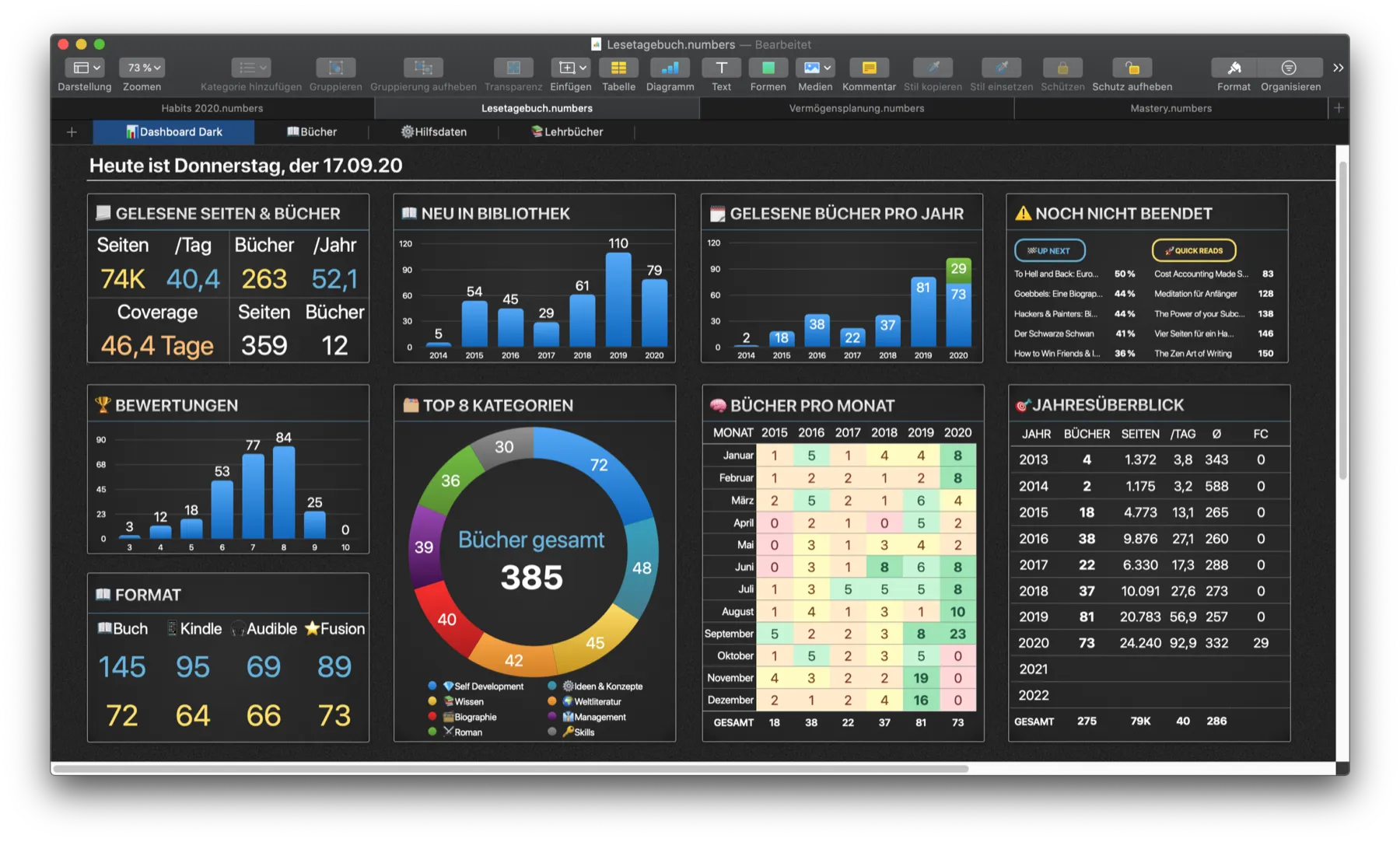Expand the toolbar overflow chevron
The height and width of the screenshot is (842, 1400).
pyautogui.click(x=1338, y=68)
